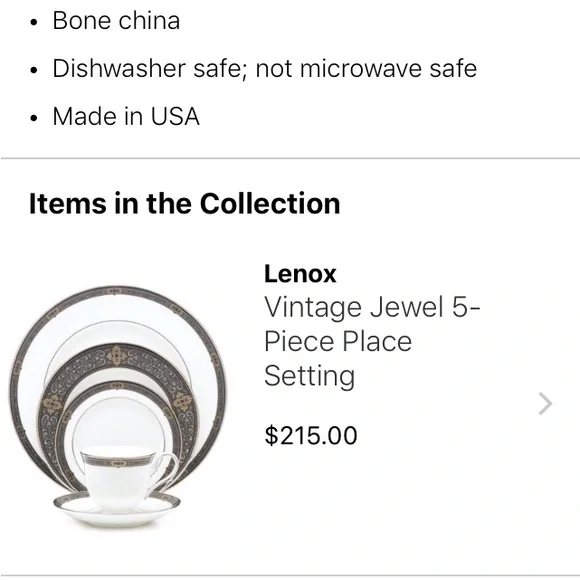The width and height of the screenshot is (580, 580).
Task: Click the $215.00 price text
Action: click(311, 435)
